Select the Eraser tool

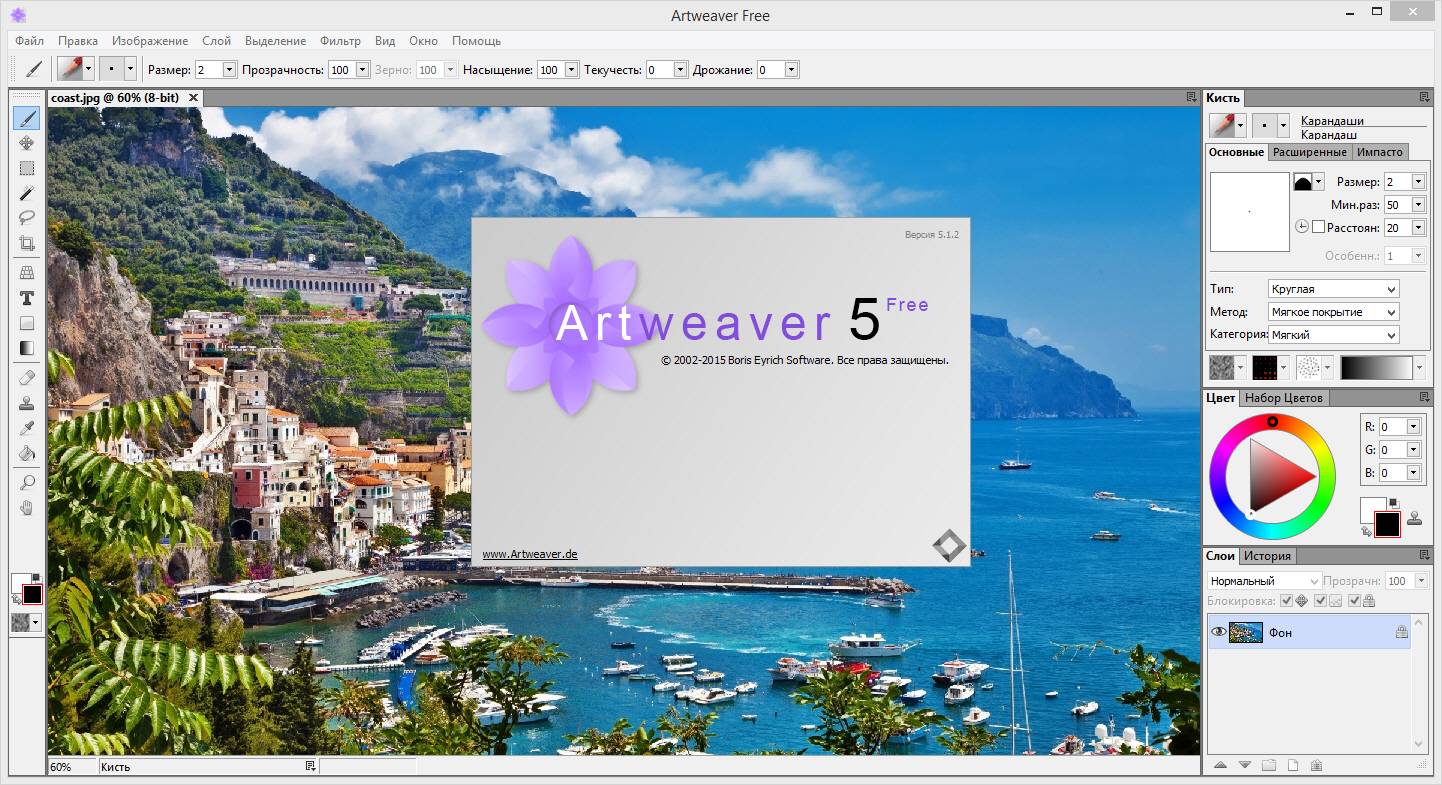click(27, 377)
